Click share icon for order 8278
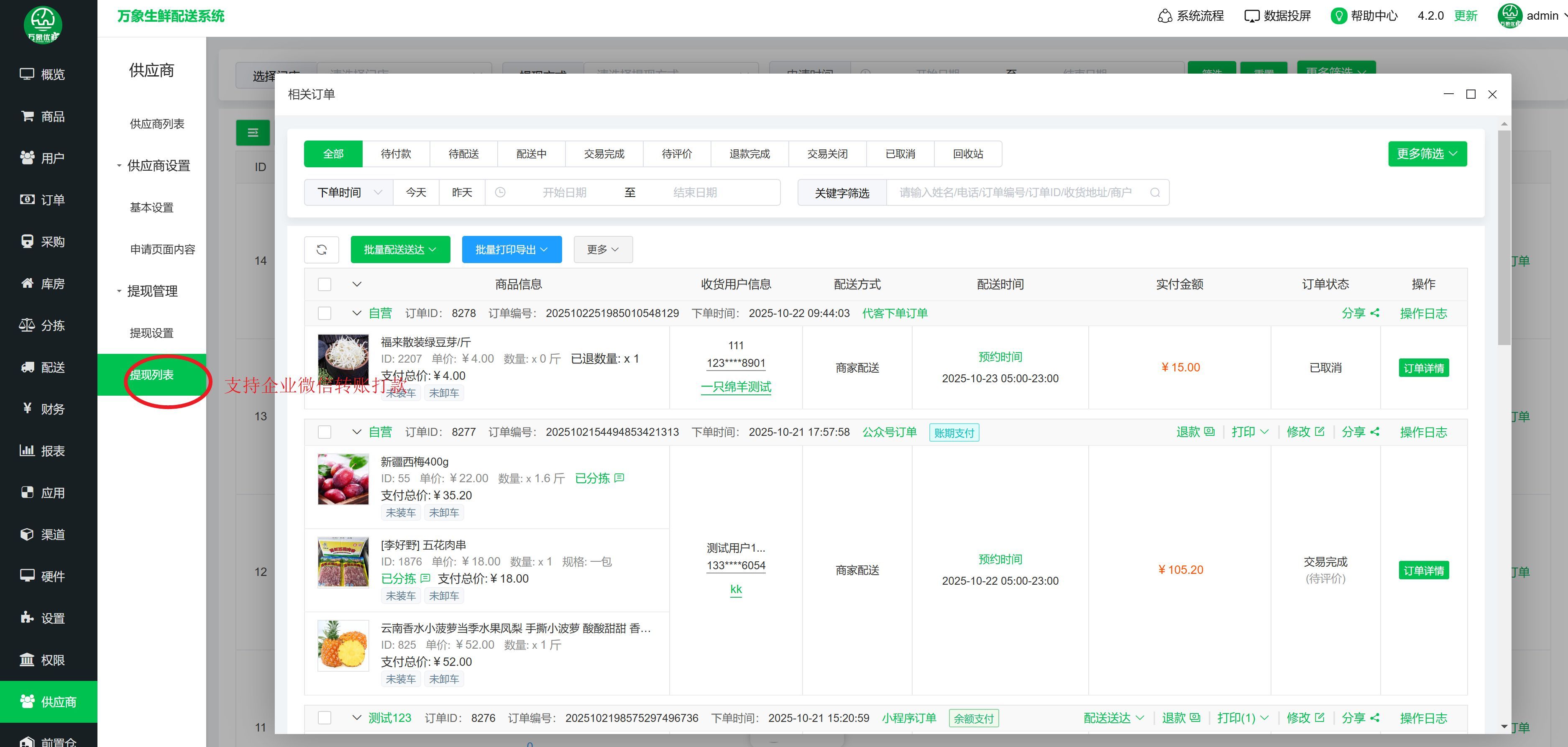This screenshot has width=1568, height=747. pos(1374,313)
